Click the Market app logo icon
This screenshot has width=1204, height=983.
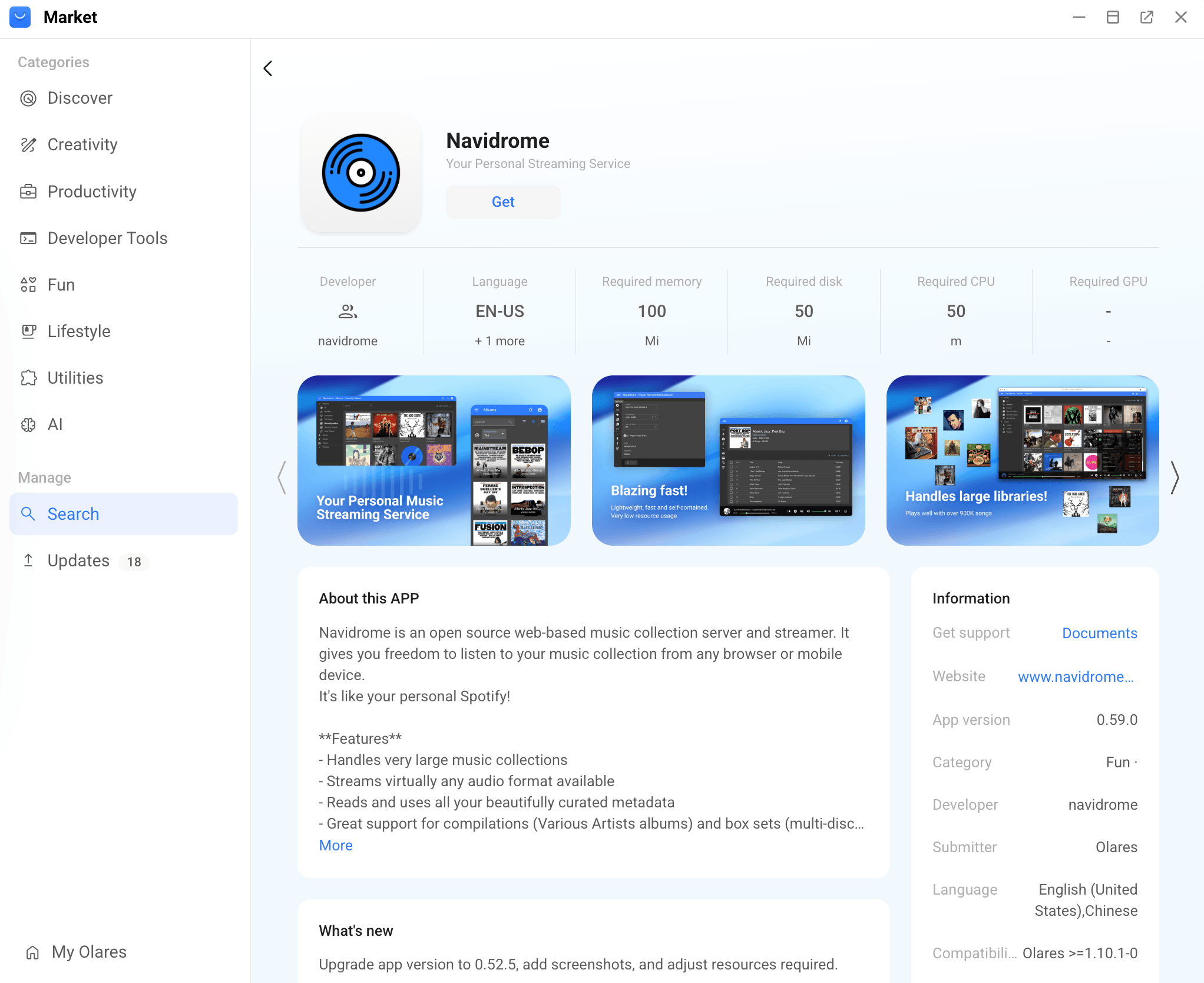[20, 17]
